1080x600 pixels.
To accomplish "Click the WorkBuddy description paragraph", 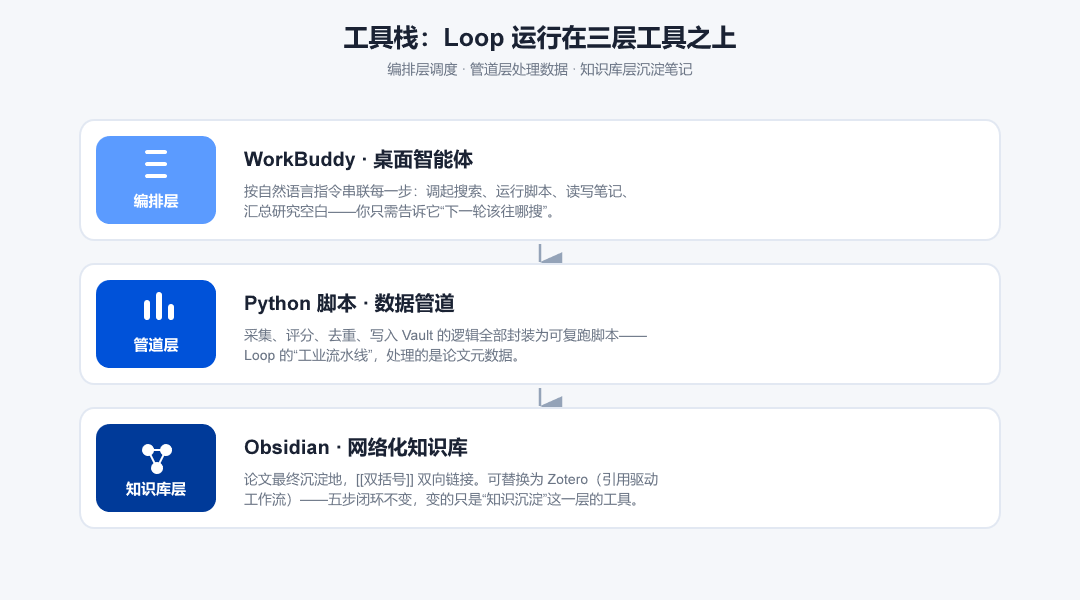I will pyautogui.click(x=437, y=201).
